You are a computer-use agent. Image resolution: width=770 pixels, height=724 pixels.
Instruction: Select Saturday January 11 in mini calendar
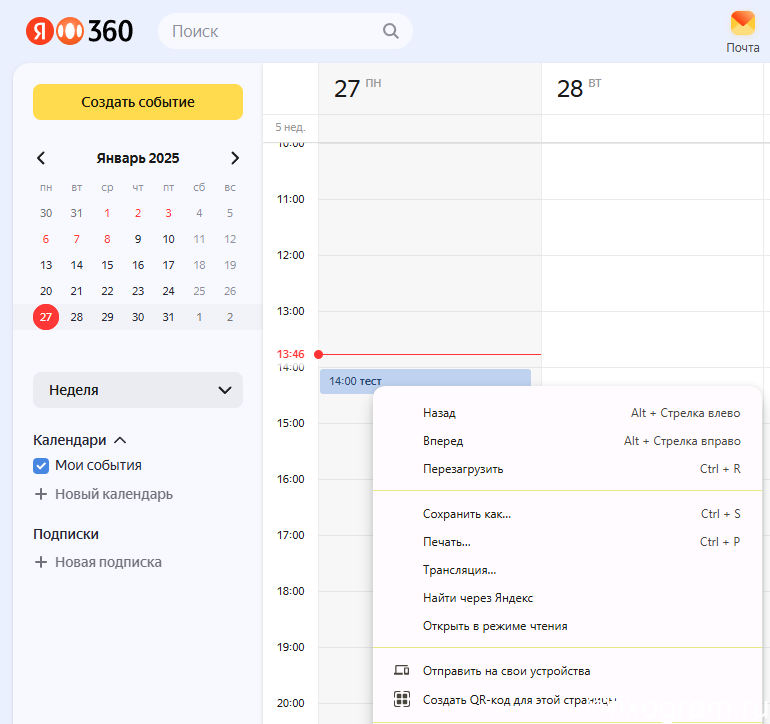coord(199,239)
